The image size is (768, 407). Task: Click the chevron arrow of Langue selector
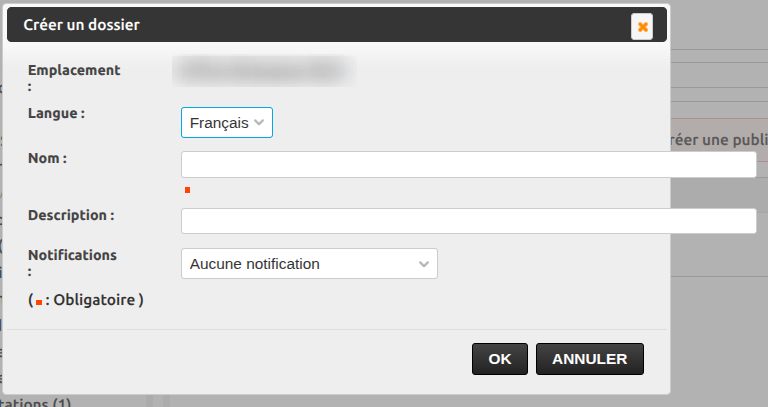pyautogui.click(x=259, y=123)
